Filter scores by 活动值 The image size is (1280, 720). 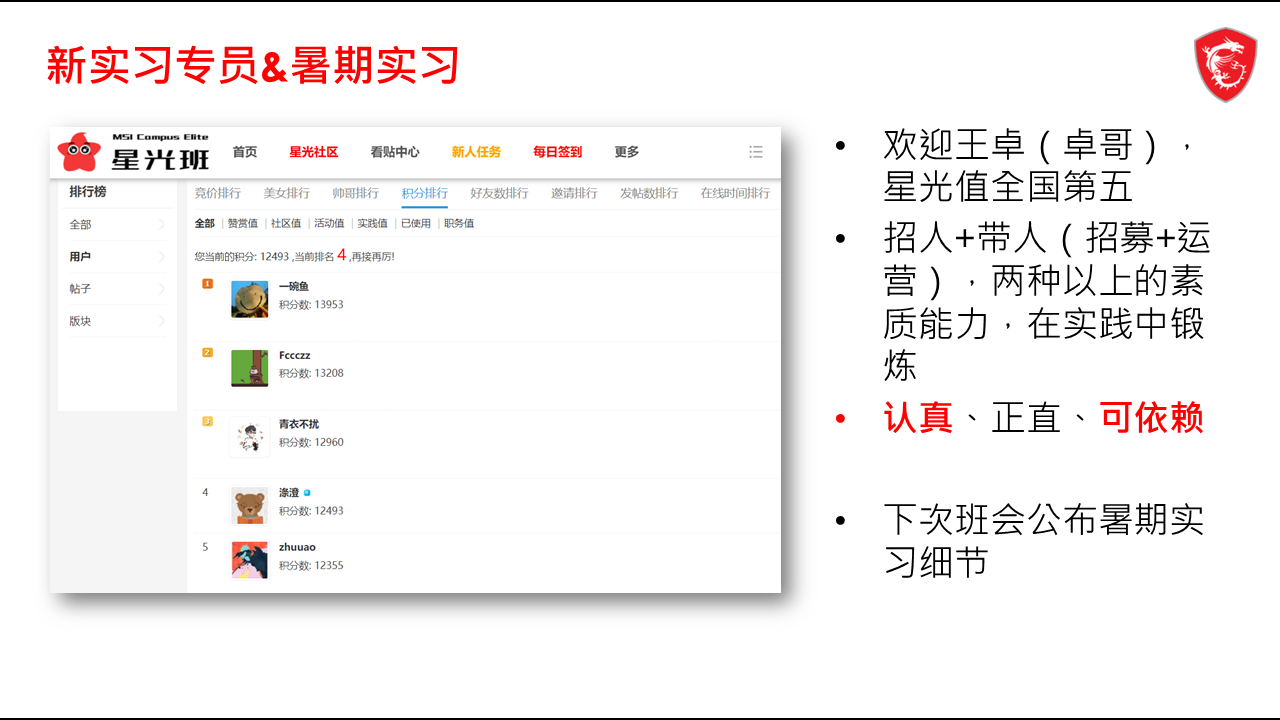329,223
